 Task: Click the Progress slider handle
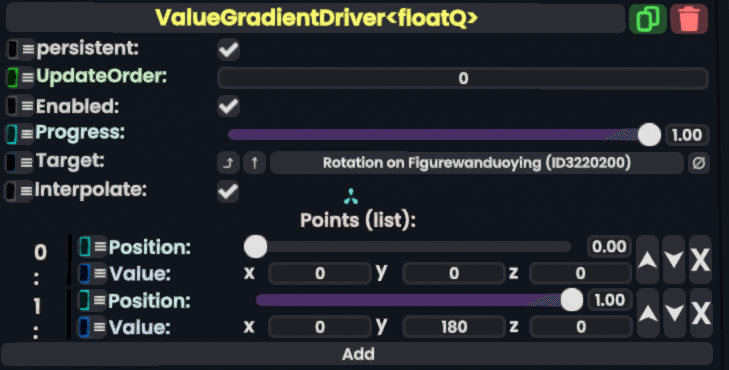(649, 135)
